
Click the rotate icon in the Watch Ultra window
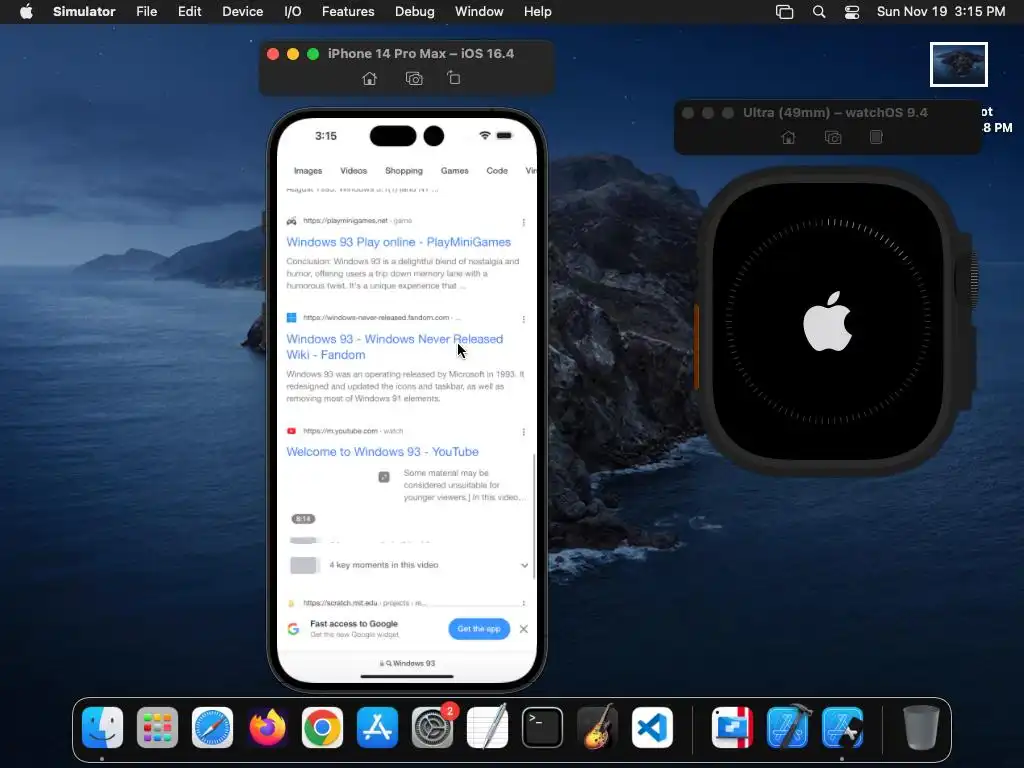click(876, 137)
